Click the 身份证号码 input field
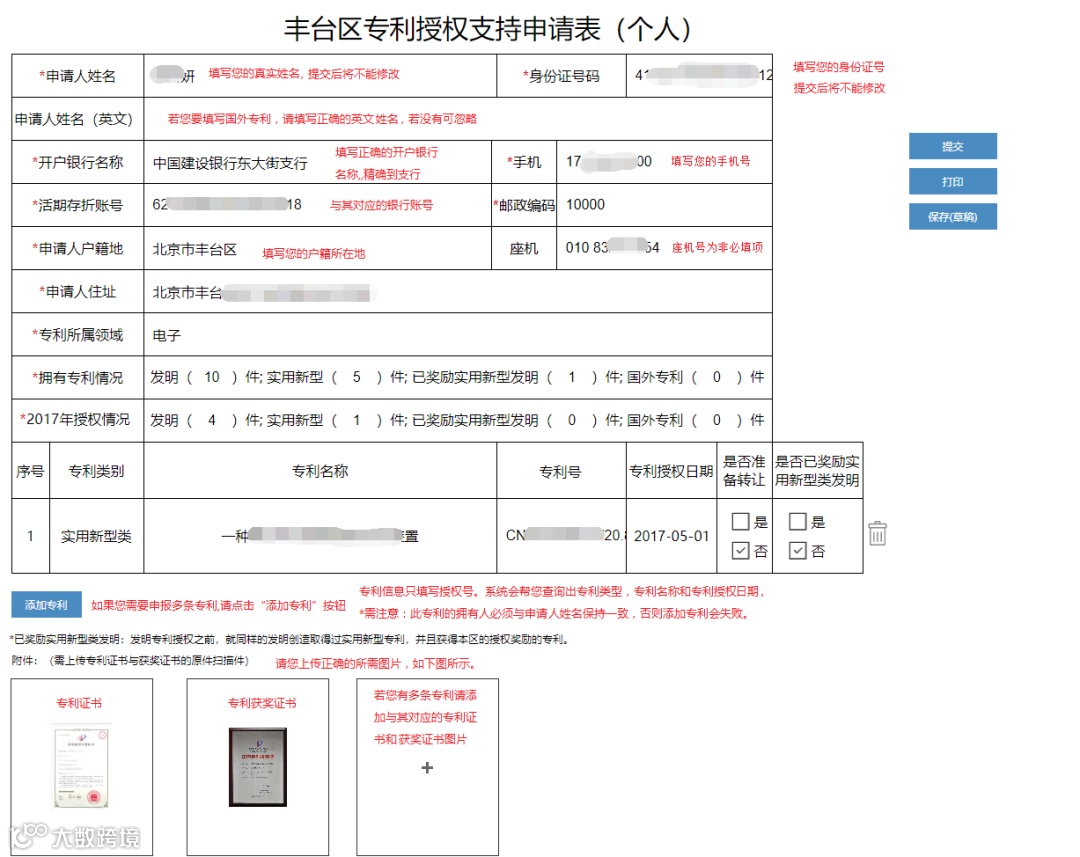 [x=699, y=76]
